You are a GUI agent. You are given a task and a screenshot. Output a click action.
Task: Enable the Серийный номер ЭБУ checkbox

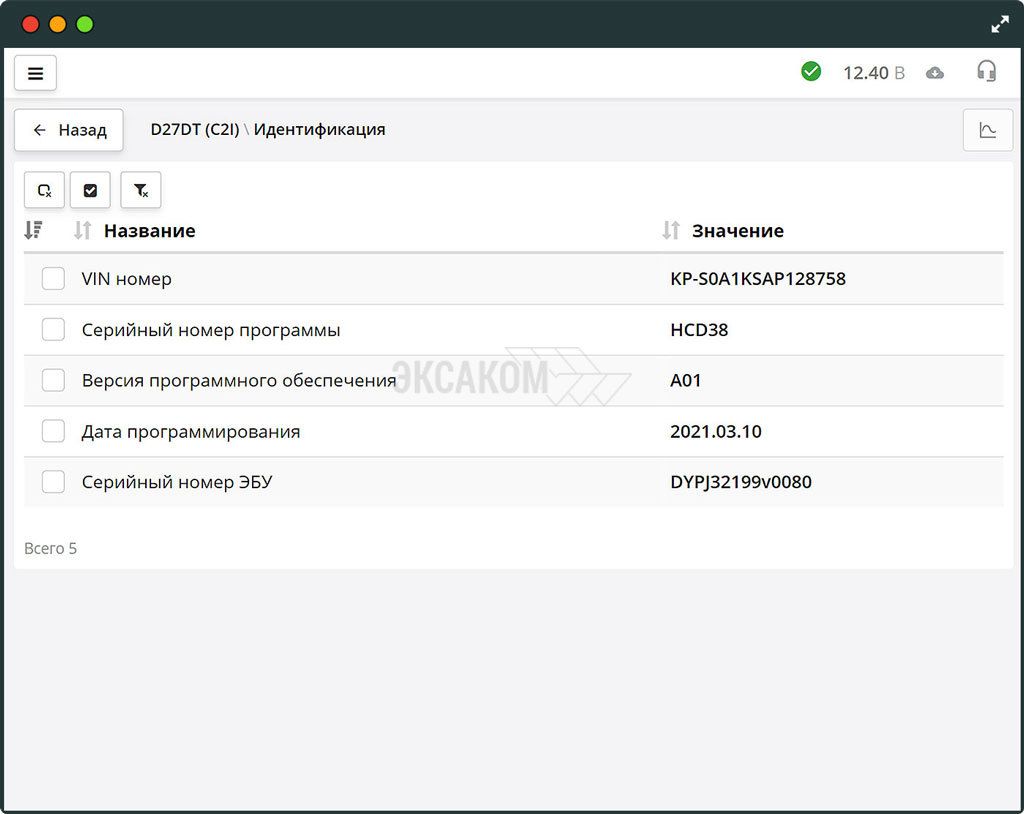coord(53,482)
